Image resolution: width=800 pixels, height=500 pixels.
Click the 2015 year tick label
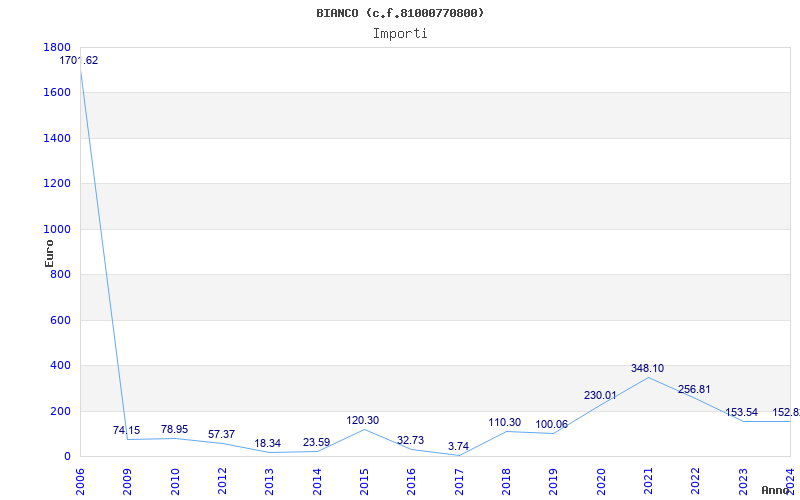[x=364, y=481]
